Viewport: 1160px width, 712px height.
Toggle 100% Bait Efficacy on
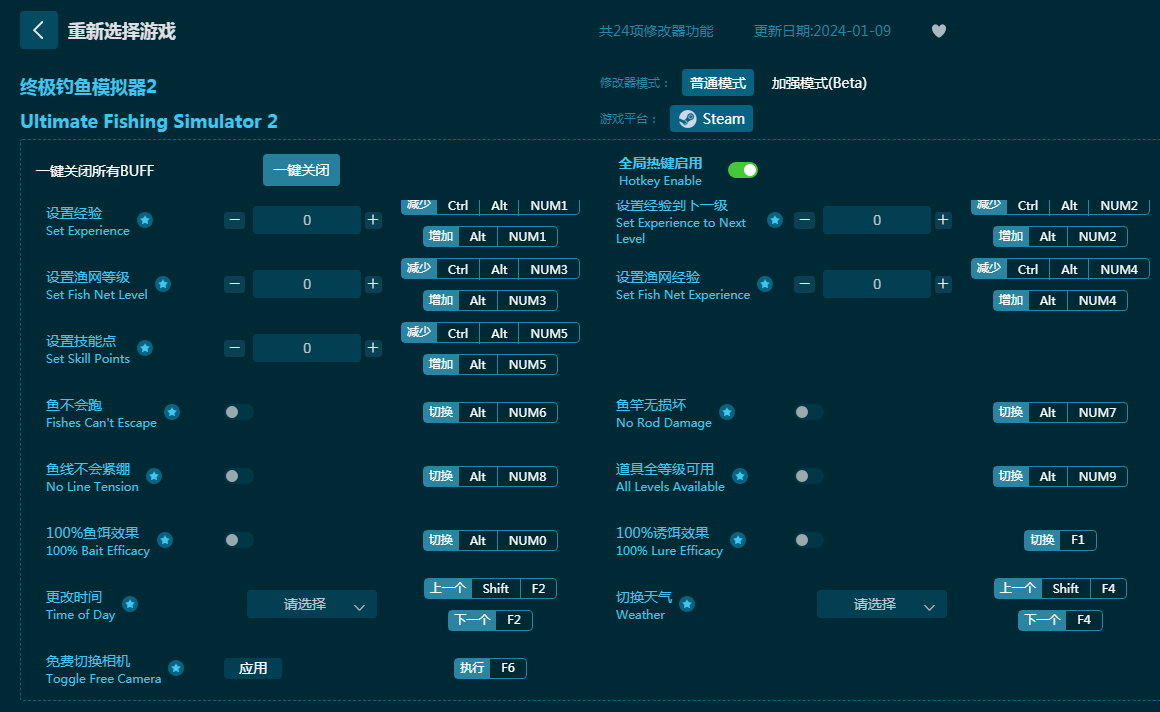click(x=239, y=540)
